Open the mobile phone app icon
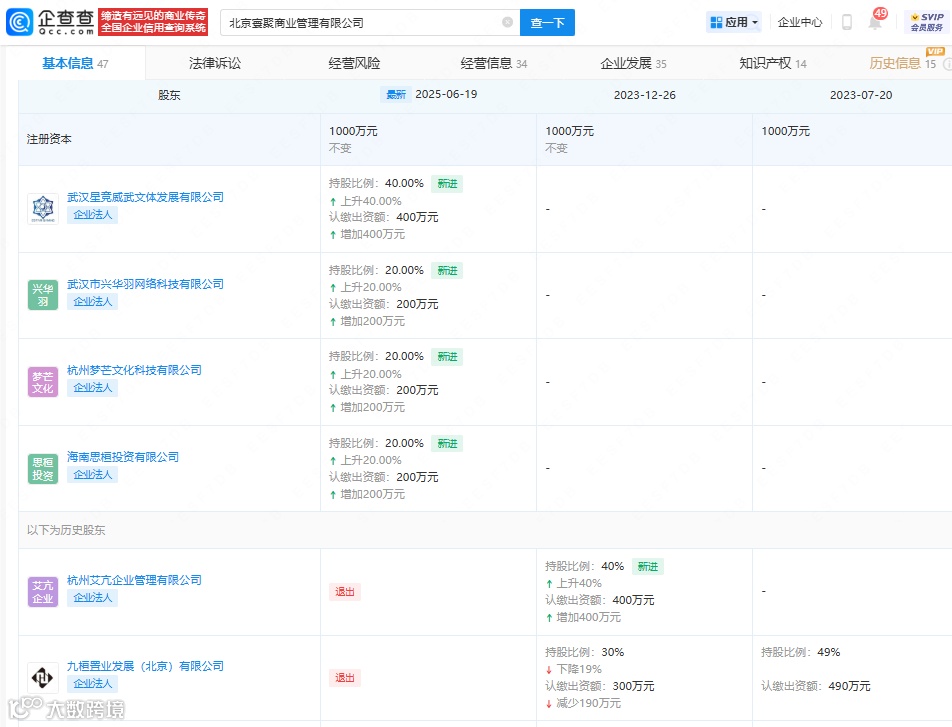952x727 pixels. (847, 22)
